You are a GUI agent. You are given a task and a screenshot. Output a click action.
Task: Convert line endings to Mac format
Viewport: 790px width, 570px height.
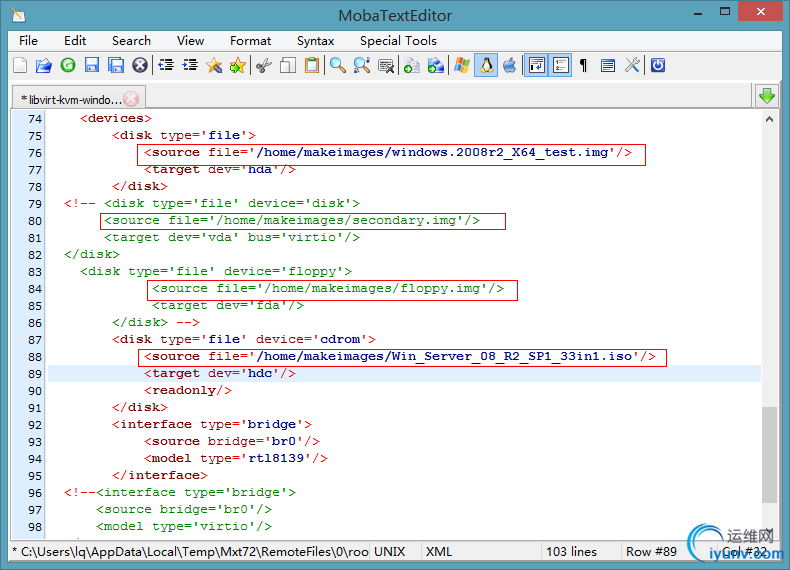coord(510,66)
